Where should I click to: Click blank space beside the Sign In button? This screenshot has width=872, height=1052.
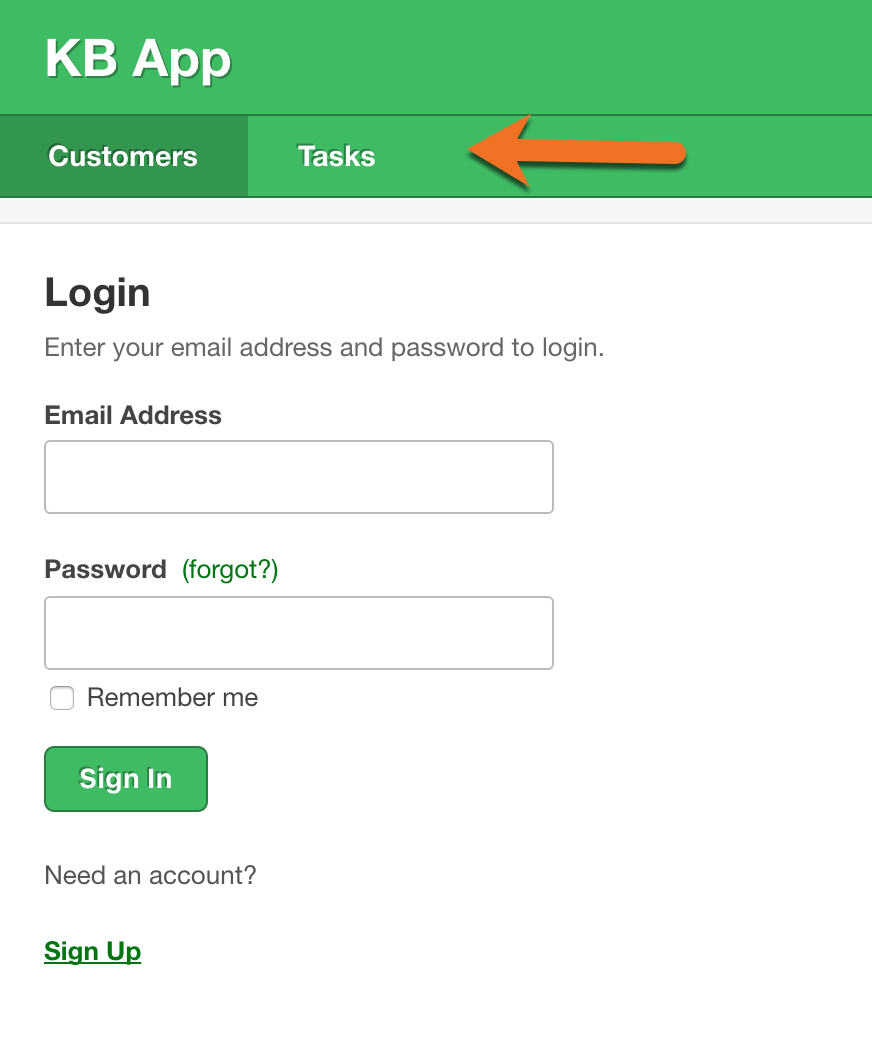click(470, 779)
